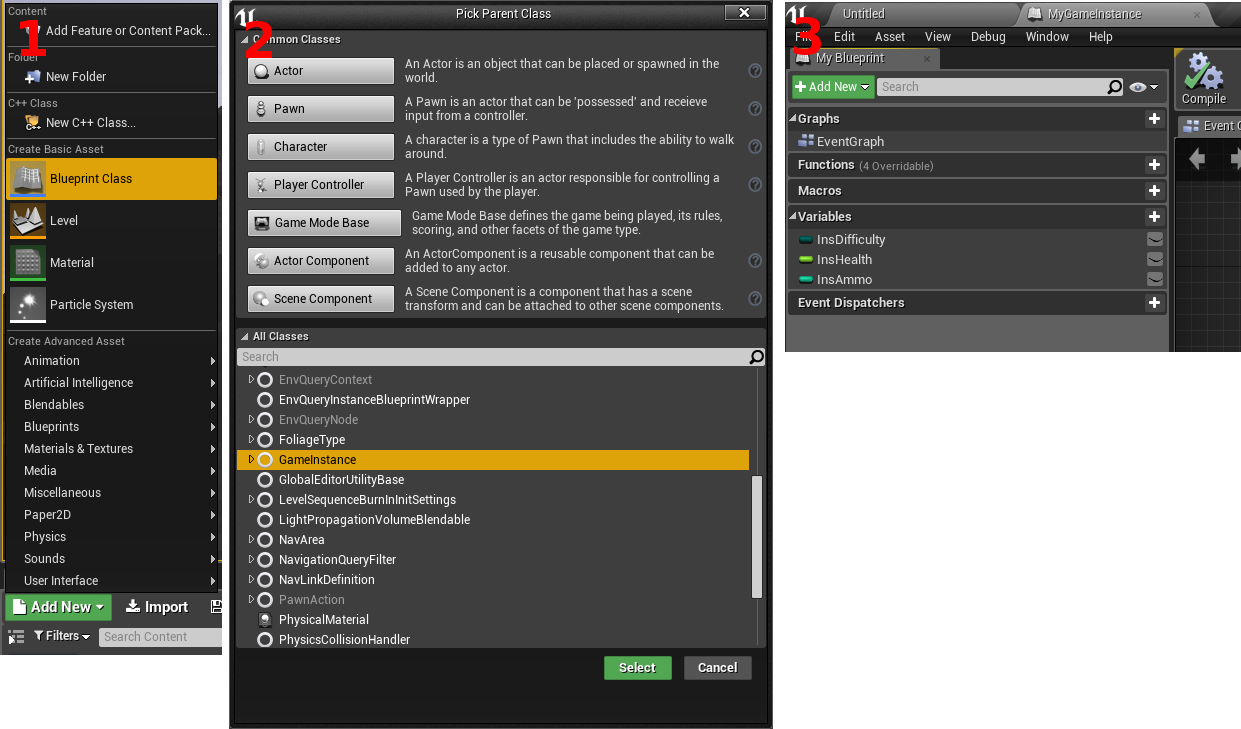Add a new variable with plus
The width and height of the screenshot is (1241, 729).
pos(1155,217)
